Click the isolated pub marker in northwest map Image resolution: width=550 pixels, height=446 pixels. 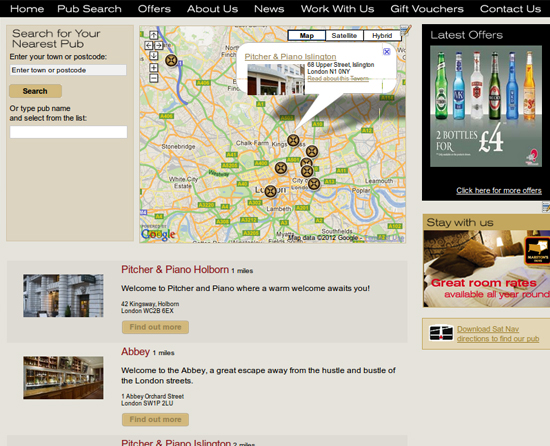[x=171, y=60]
